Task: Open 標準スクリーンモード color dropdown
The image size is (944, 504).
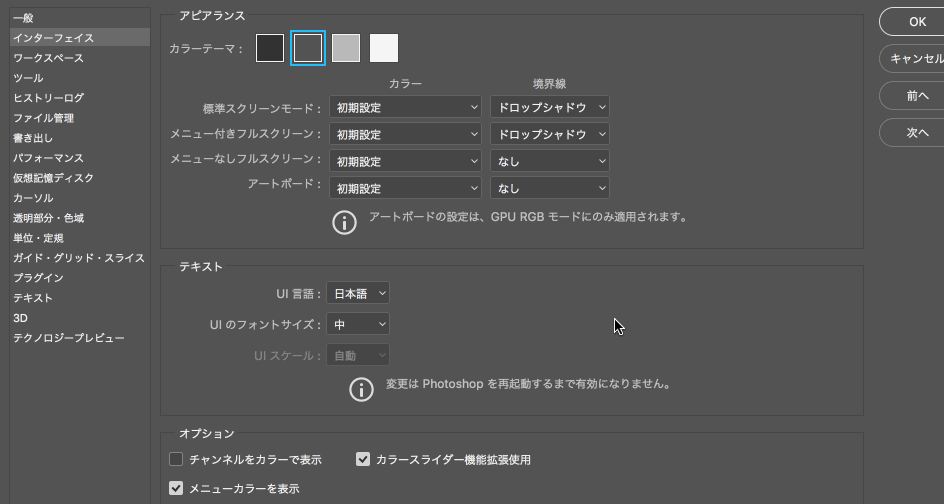Action: coord(405,107)
